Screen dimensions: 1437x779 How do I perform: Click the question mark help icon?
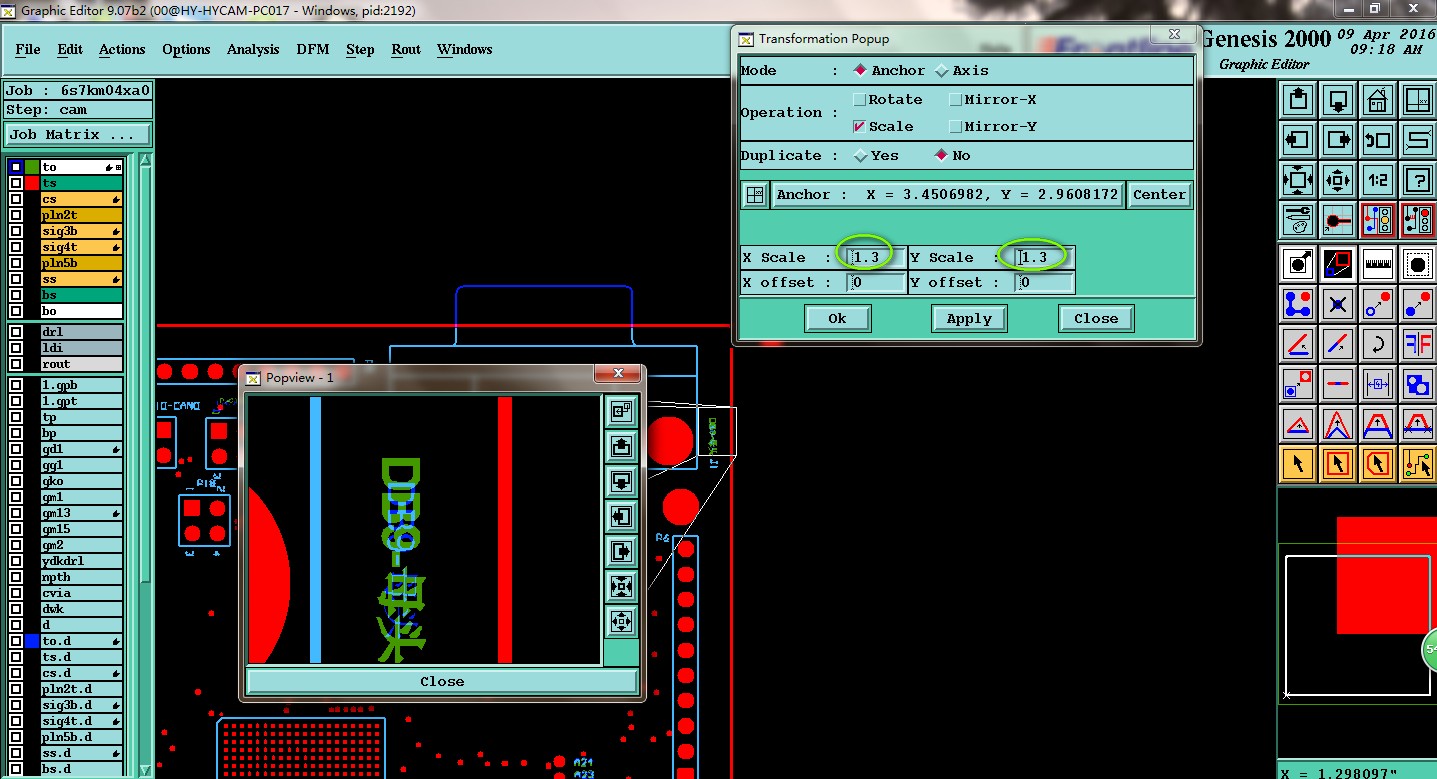click(x=1417, y=180)
